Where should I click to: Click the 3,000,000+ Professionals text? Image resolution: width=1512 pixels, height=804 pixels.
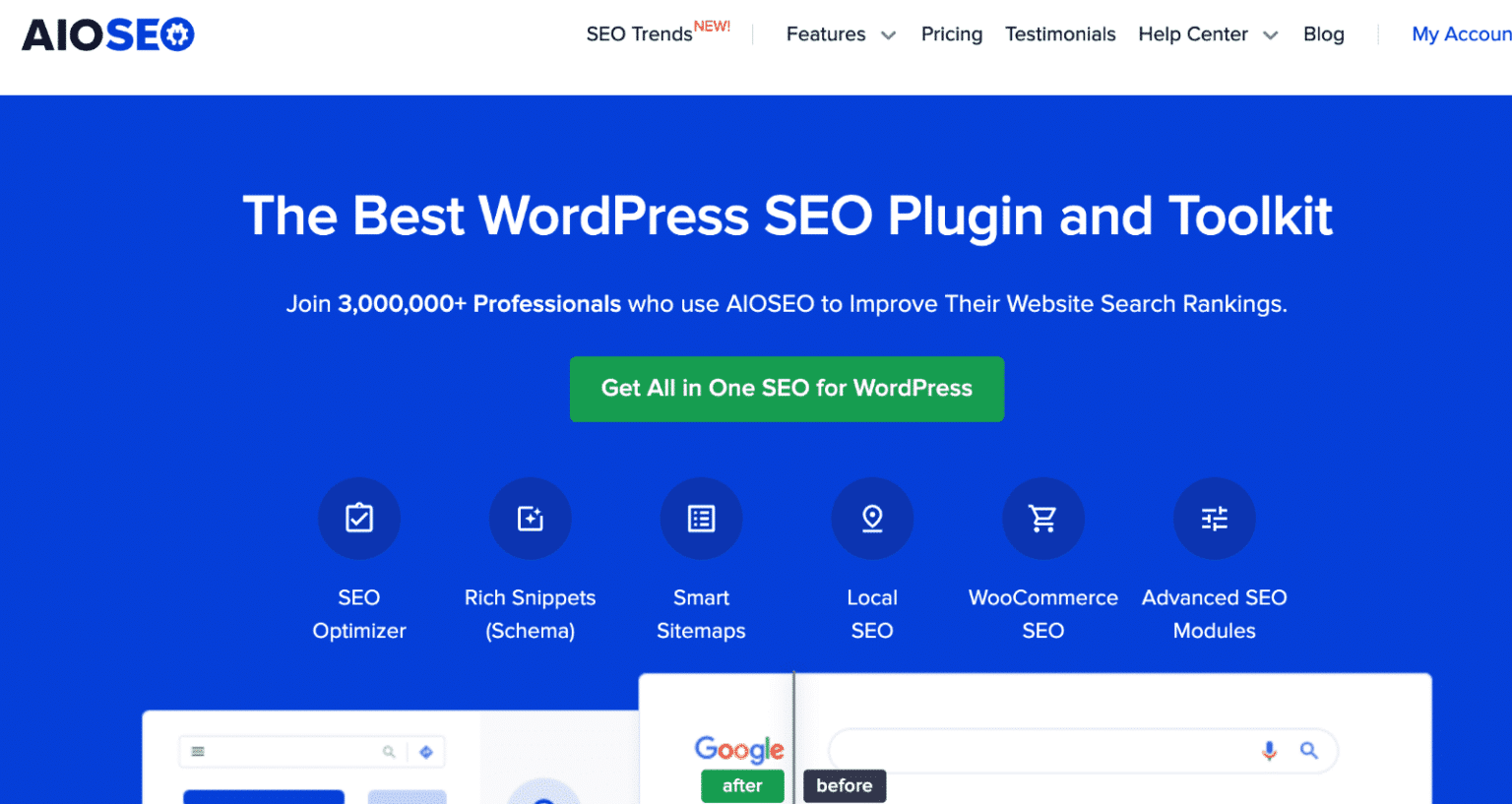[479, 304]
